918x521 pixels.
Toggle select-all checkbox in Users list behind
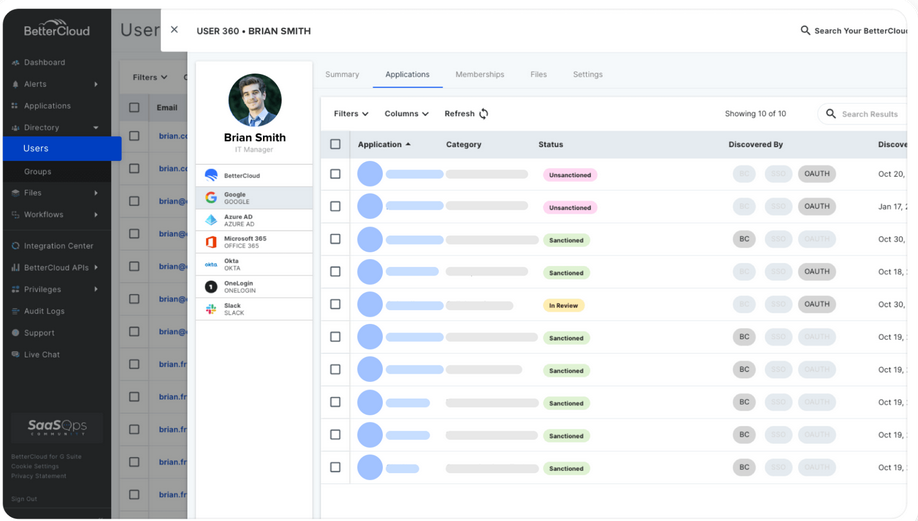coord(134,107)
